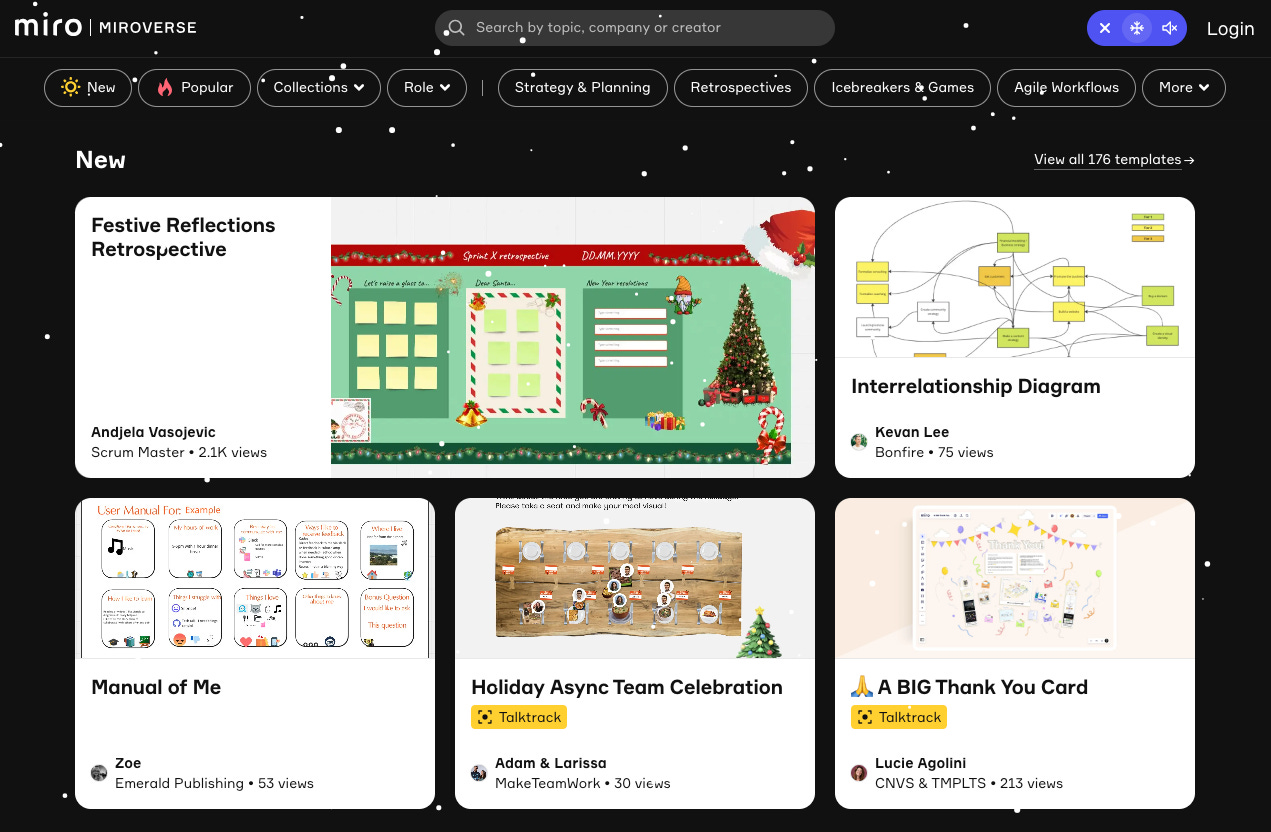Open Manual of Me title

pos(156,687)
